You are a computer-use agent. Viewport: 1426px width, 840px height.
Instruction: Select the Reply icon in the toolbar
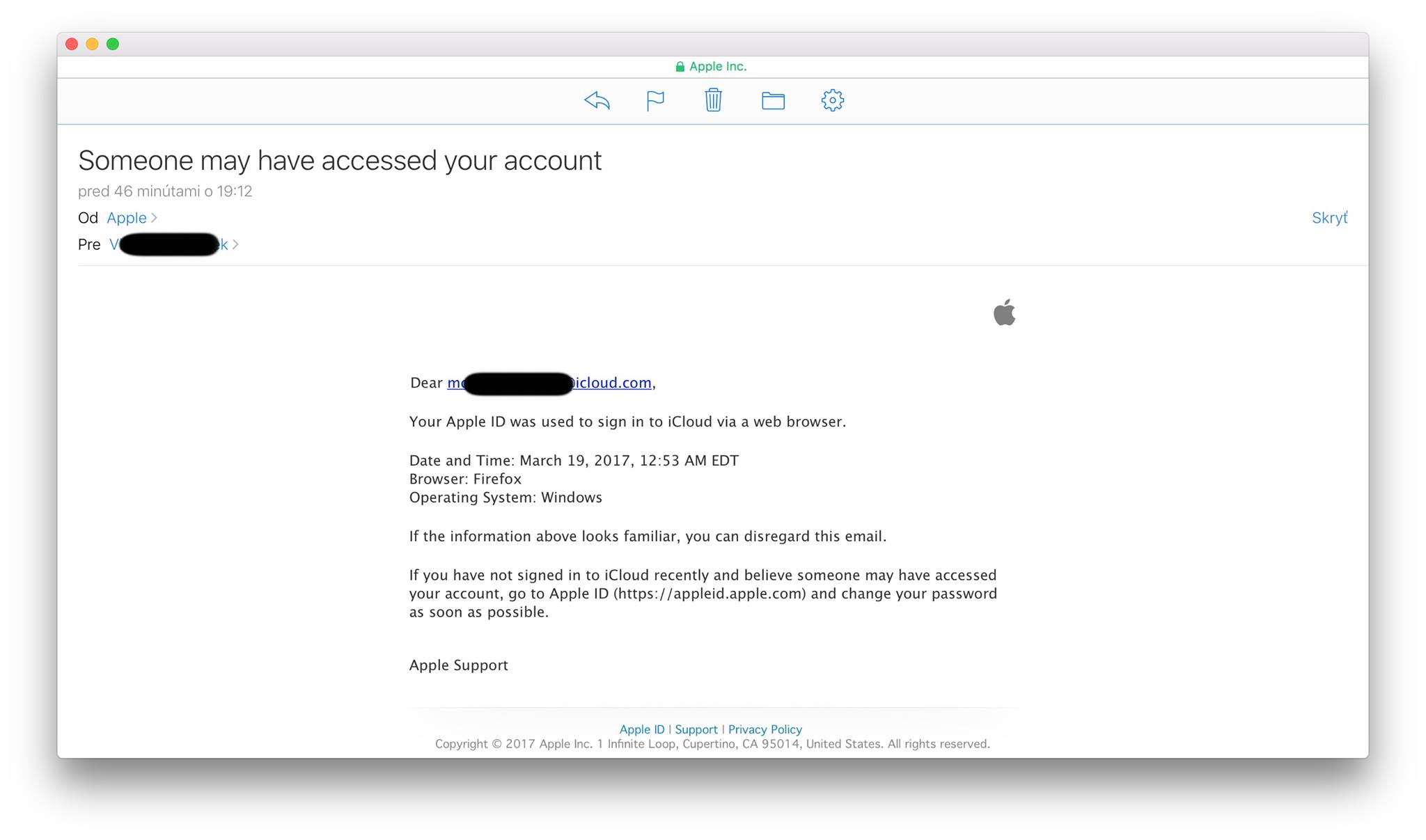pos(597,100)
